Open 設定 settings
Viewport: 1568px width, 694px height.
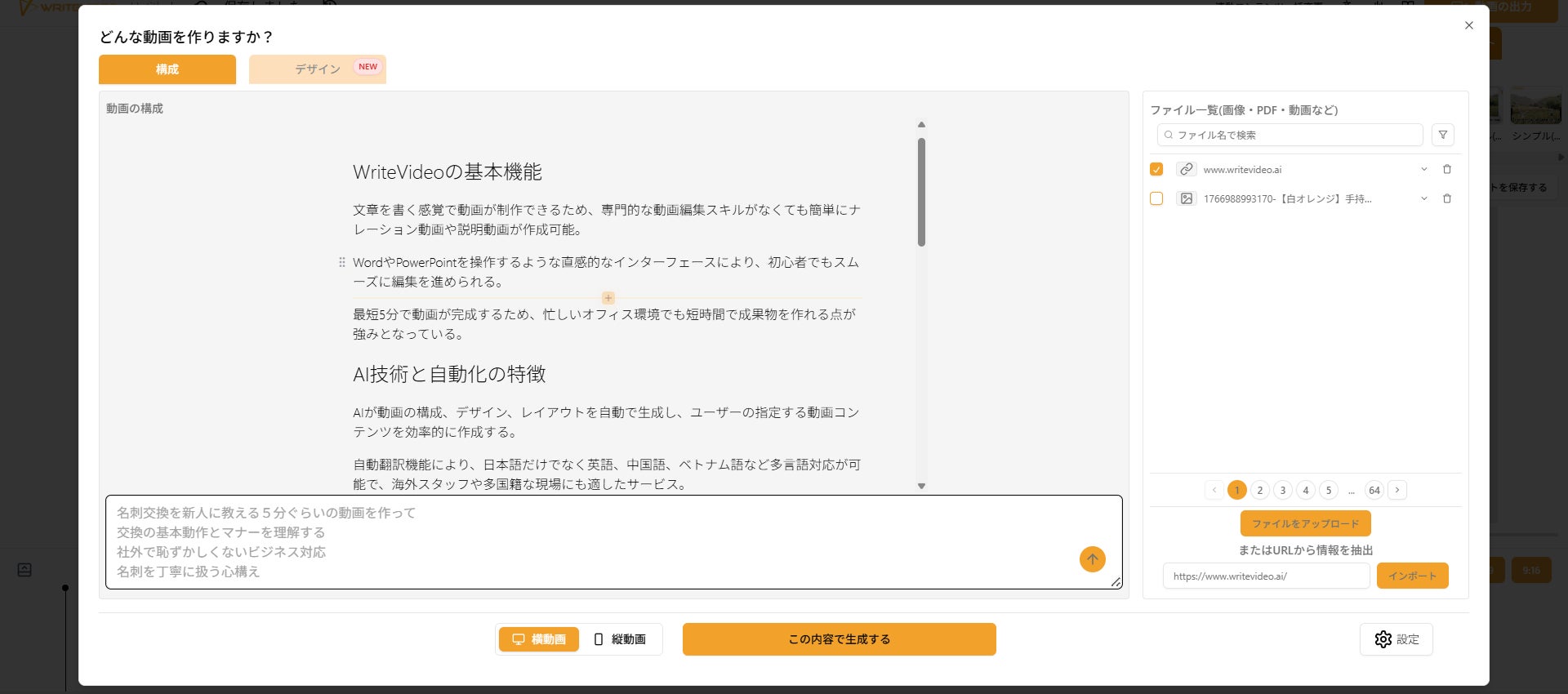click(1396, 639)
